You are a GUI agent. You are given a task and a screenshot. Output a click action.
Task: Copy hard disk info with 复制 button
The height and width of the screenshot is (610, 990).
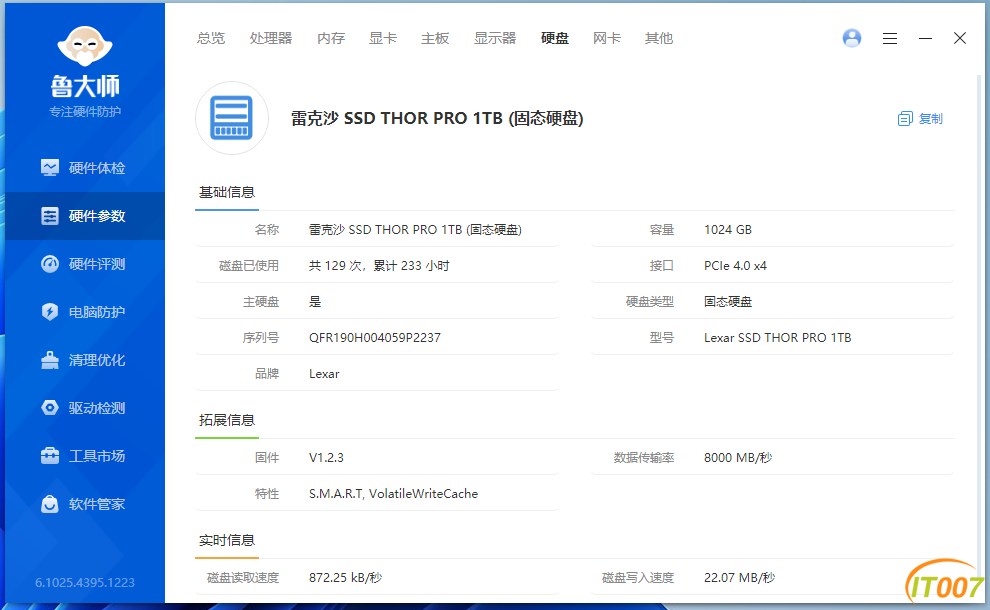920,118
